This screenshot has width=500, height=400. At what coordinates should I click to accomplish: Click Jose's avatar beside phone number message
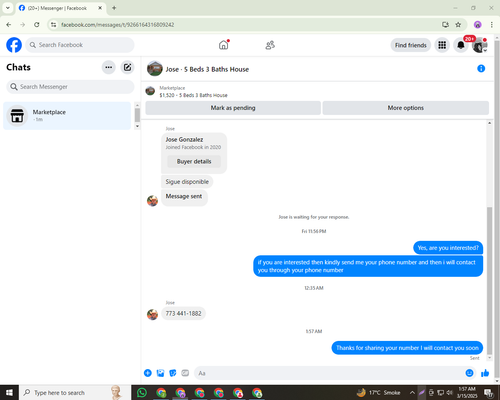click(152, 314)
